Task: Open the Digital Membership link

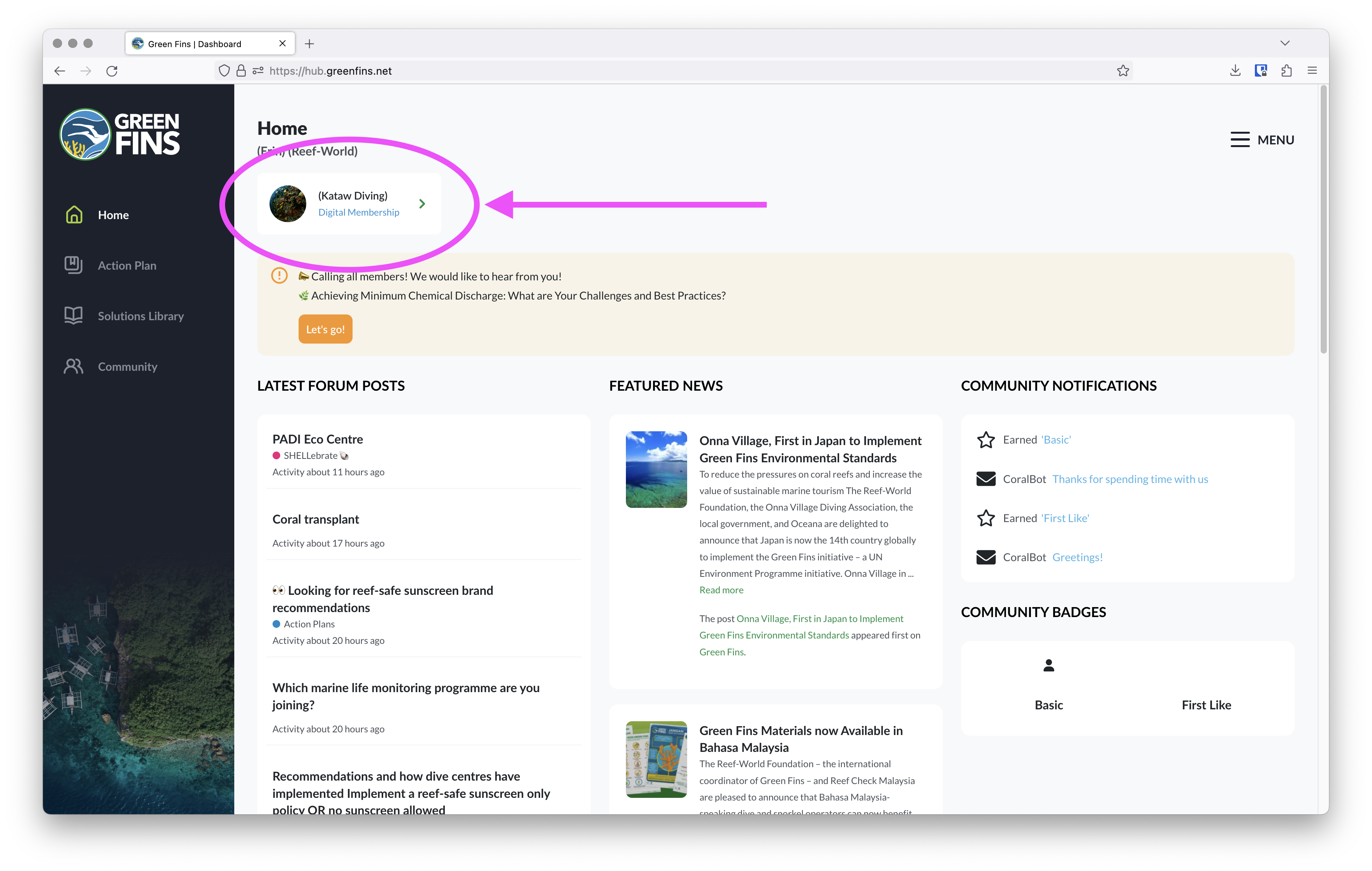Action: coord(359,212)
